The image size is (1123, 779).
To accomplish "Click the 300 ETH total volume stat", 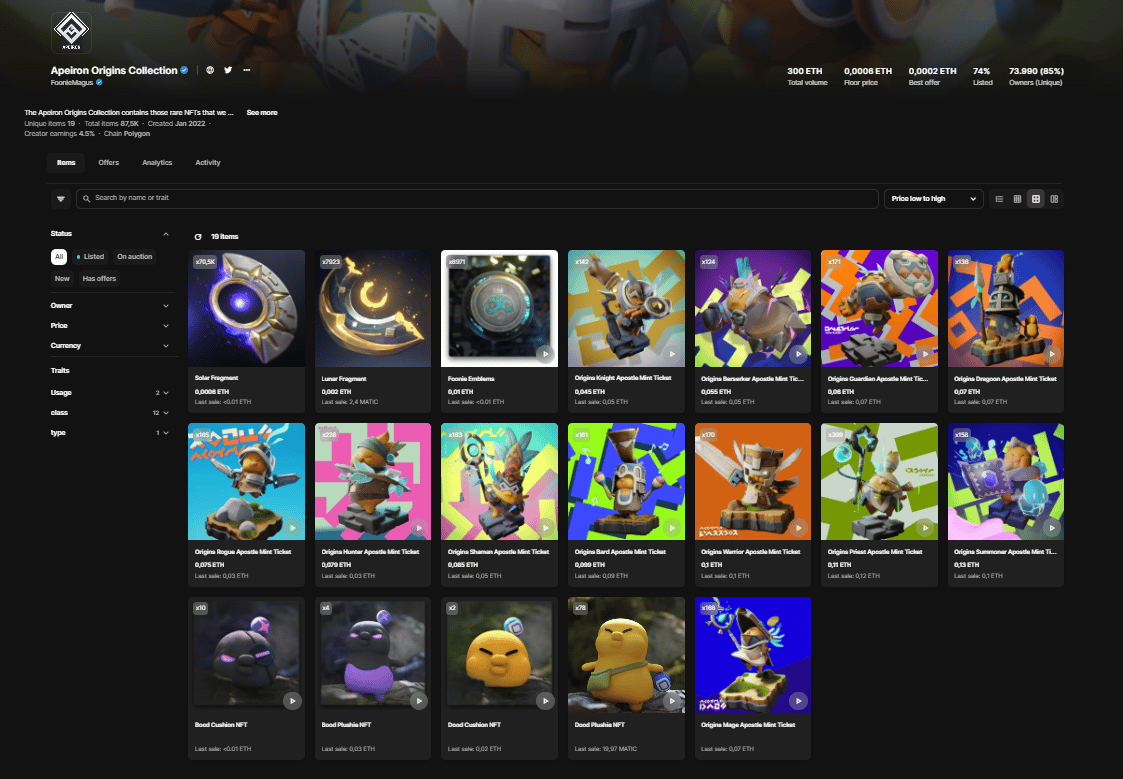I will [x=807, y=76].
